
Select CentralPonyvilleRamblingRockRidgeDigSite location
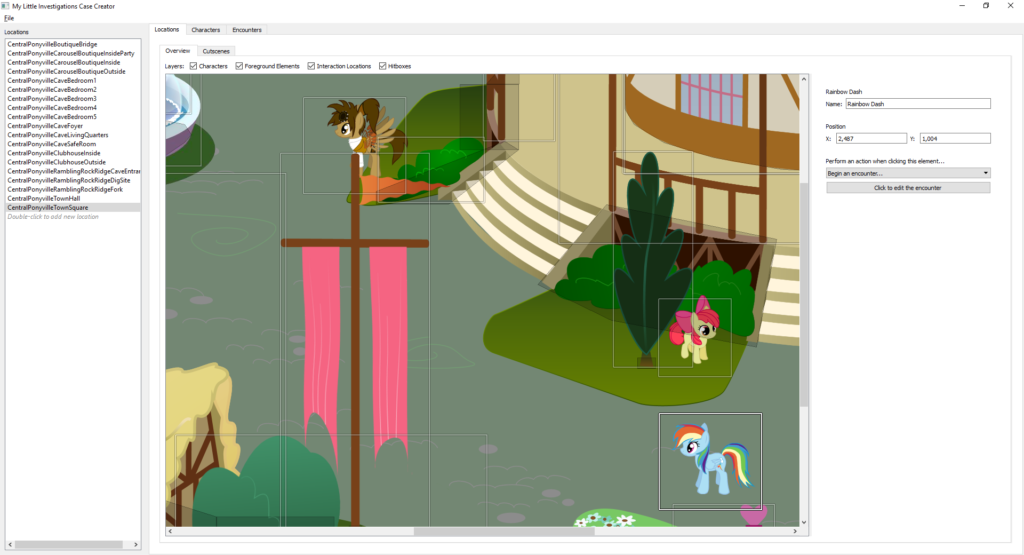point(69,180)
